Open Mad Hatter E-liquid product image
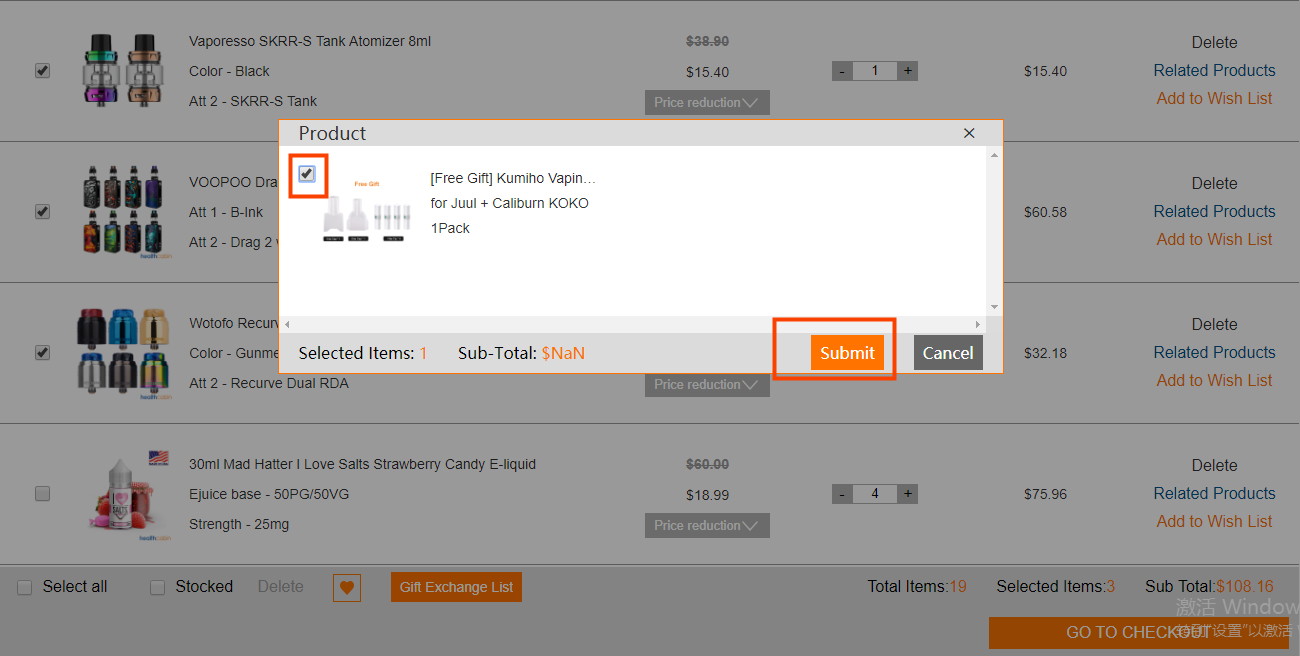The height and width of the screenshot is (656, 1300). (125, 495)
